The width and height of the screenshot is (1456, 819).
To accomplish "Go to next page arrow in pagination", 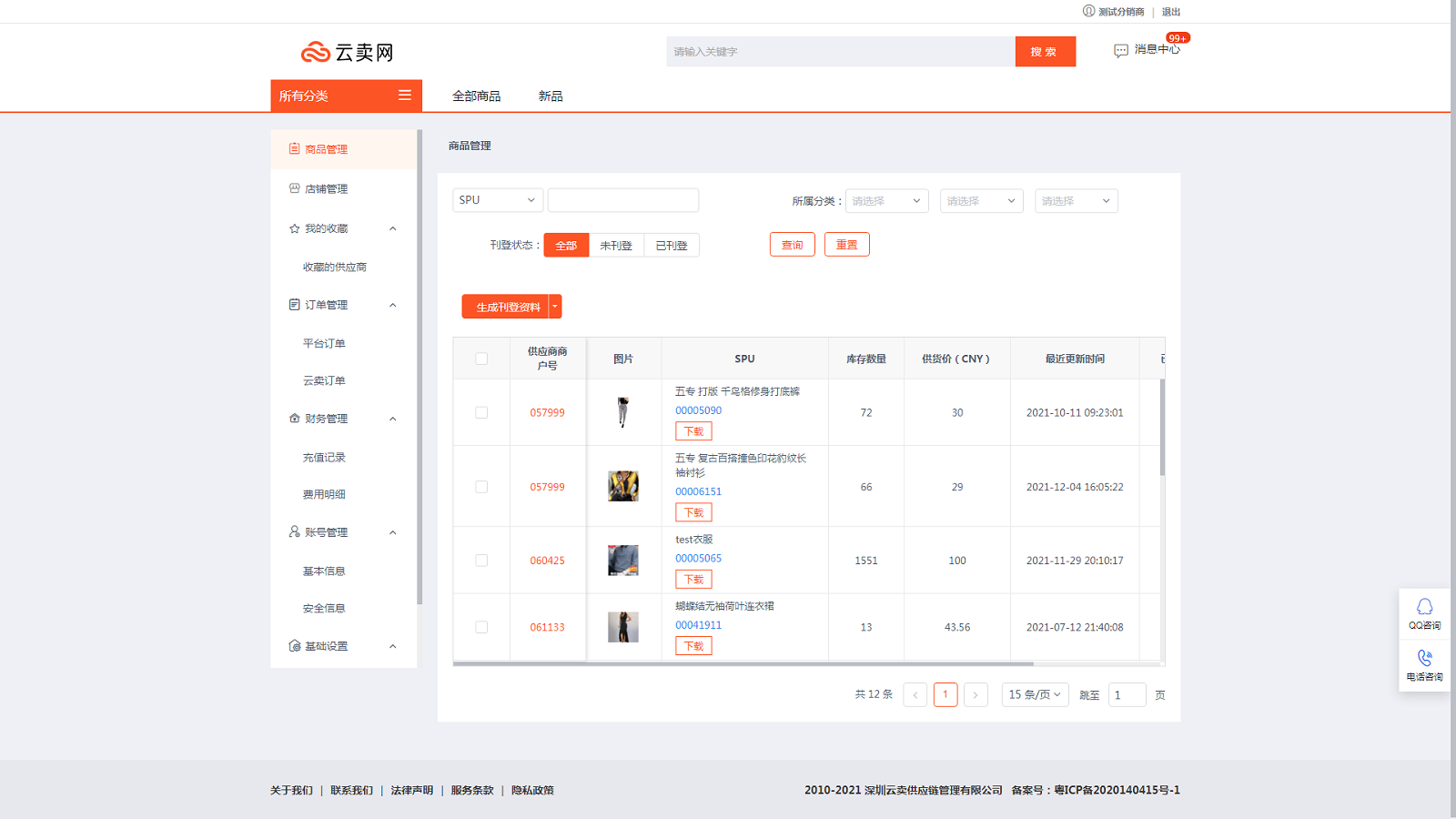I will click(x=976, y=695).
